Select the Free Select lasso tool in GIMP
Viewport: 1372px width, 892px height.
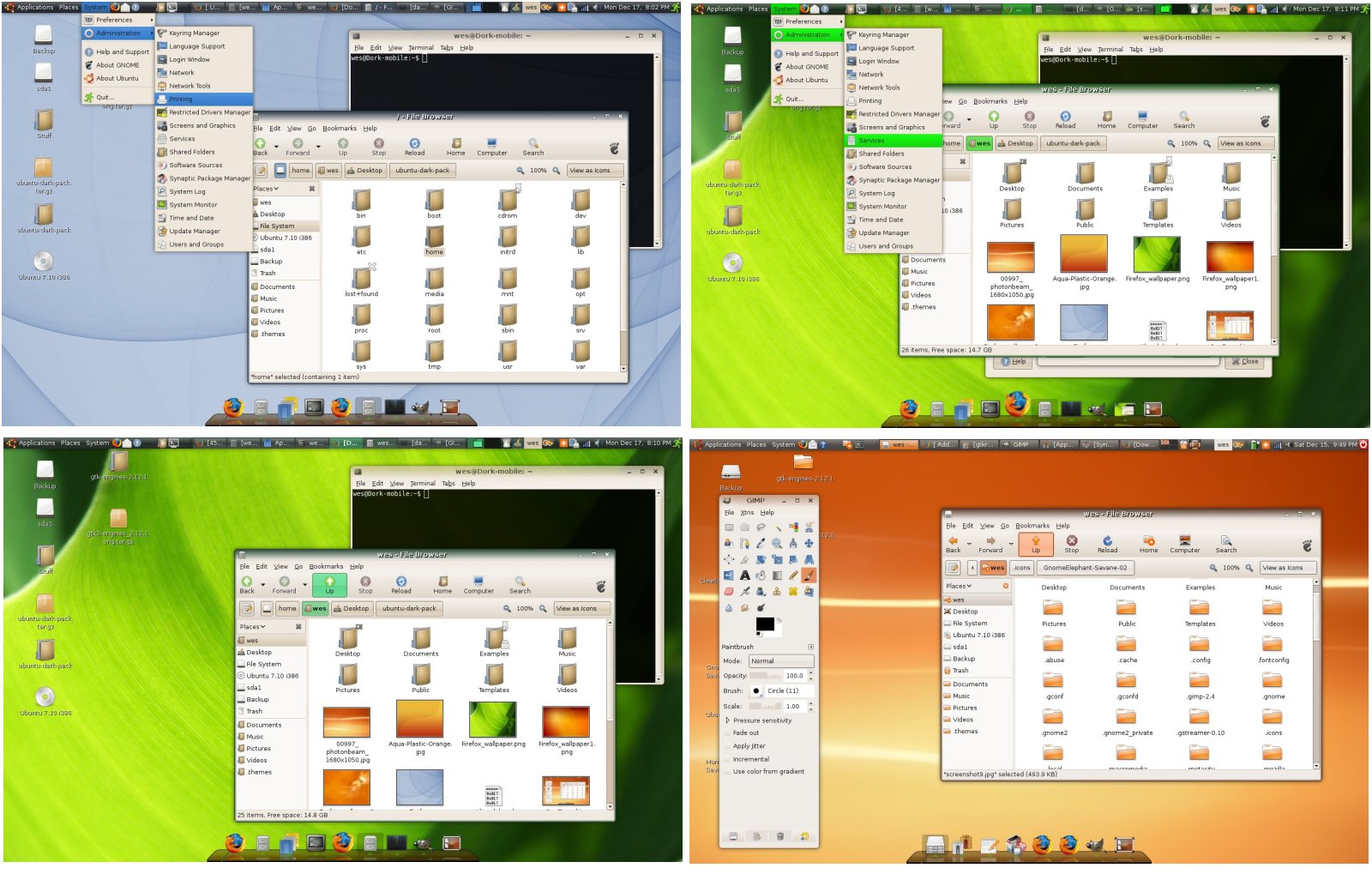point(761,527)
